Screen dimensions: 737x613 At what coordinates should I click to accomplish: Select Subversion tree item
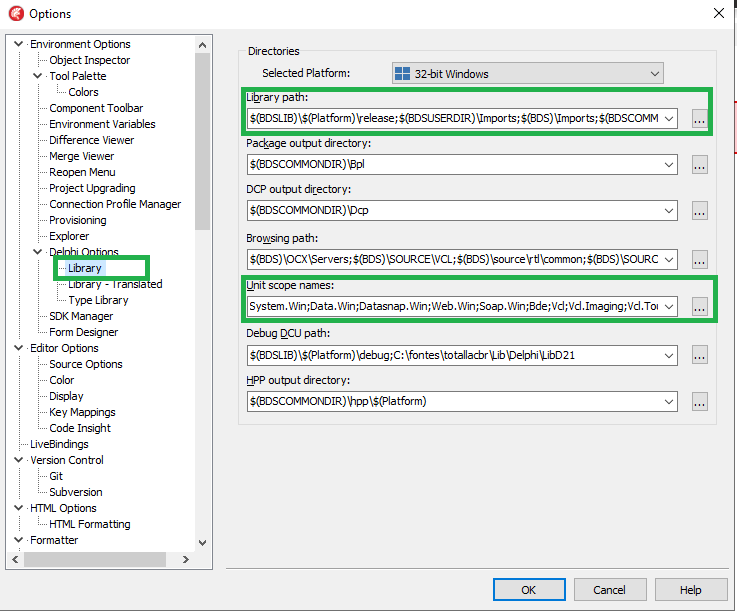click(x=76, y=492)
